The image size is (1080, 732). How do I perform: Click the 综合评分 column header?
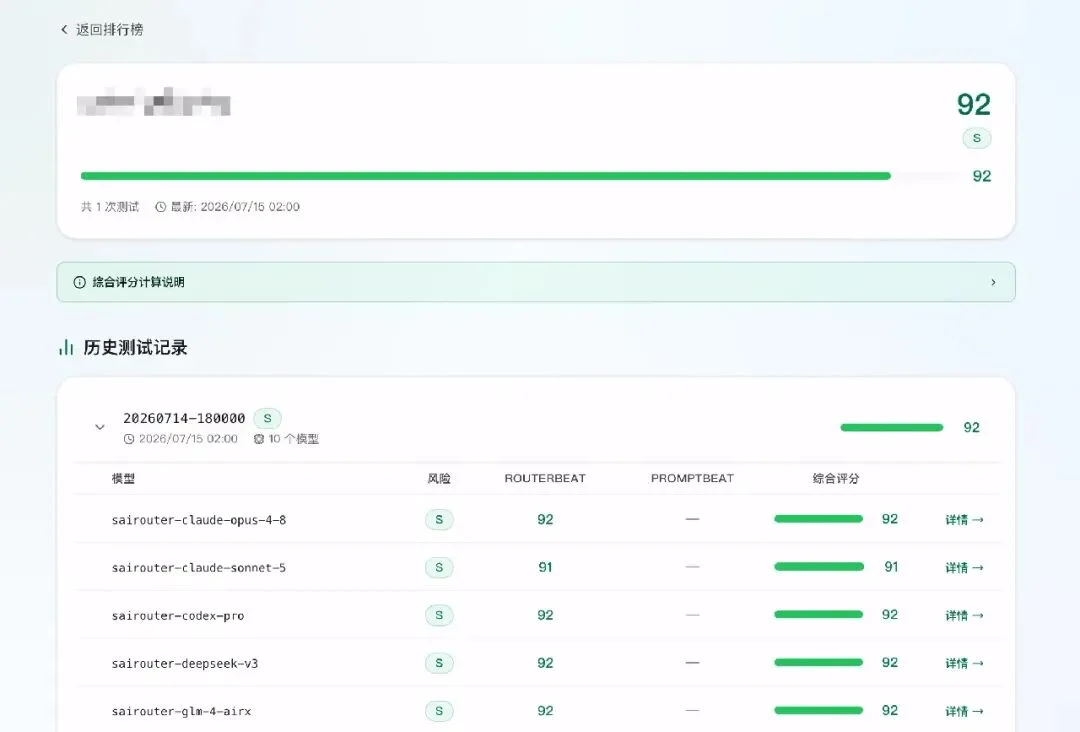(835, 479)
